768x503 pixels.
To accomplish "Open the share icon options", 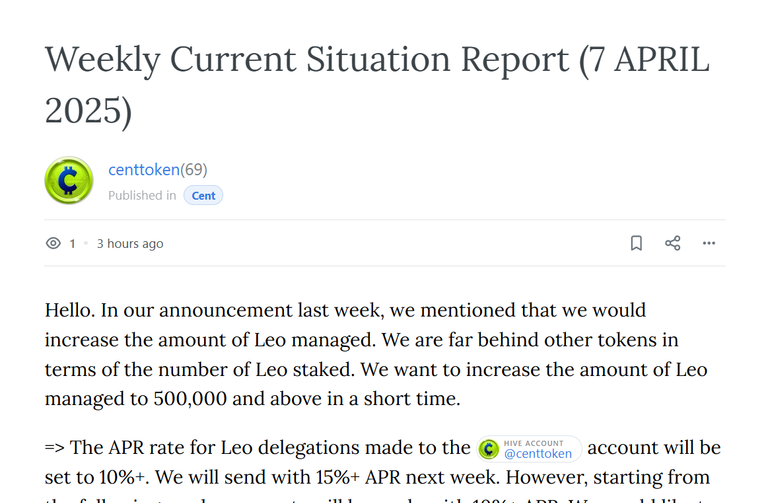I will click(672, 243).
